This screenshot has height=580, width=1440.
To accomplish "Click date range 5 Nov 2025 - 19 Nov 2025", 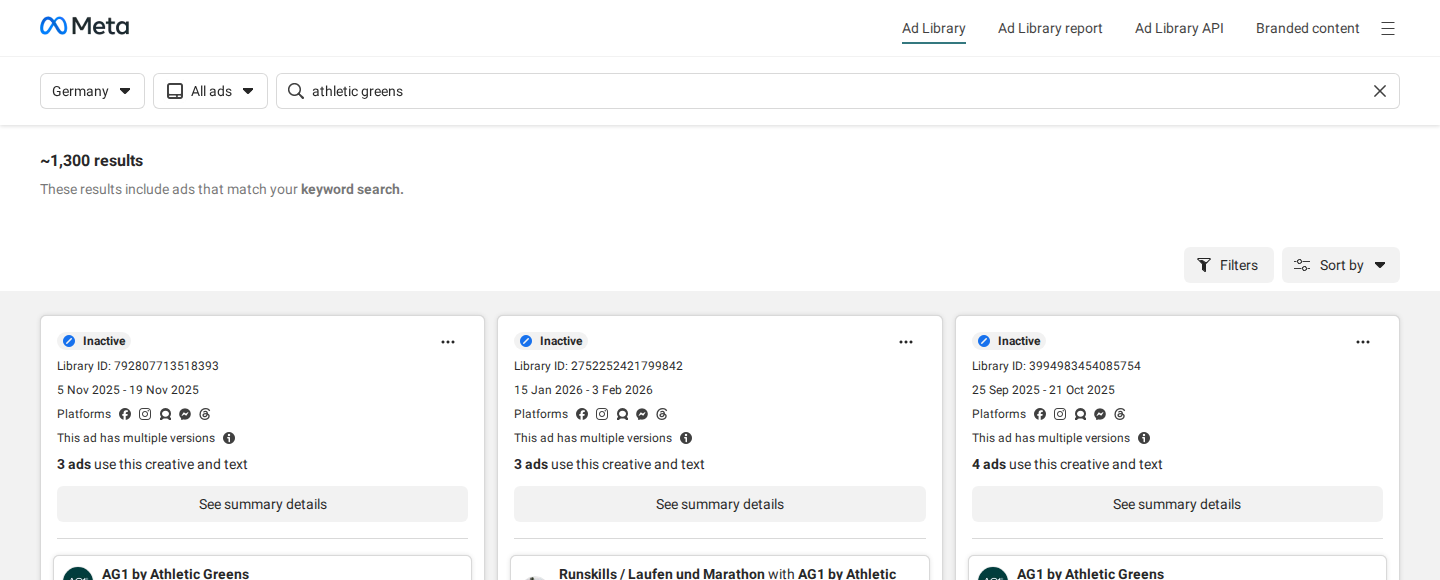I will pyautogui.click(x=128, y=390).
